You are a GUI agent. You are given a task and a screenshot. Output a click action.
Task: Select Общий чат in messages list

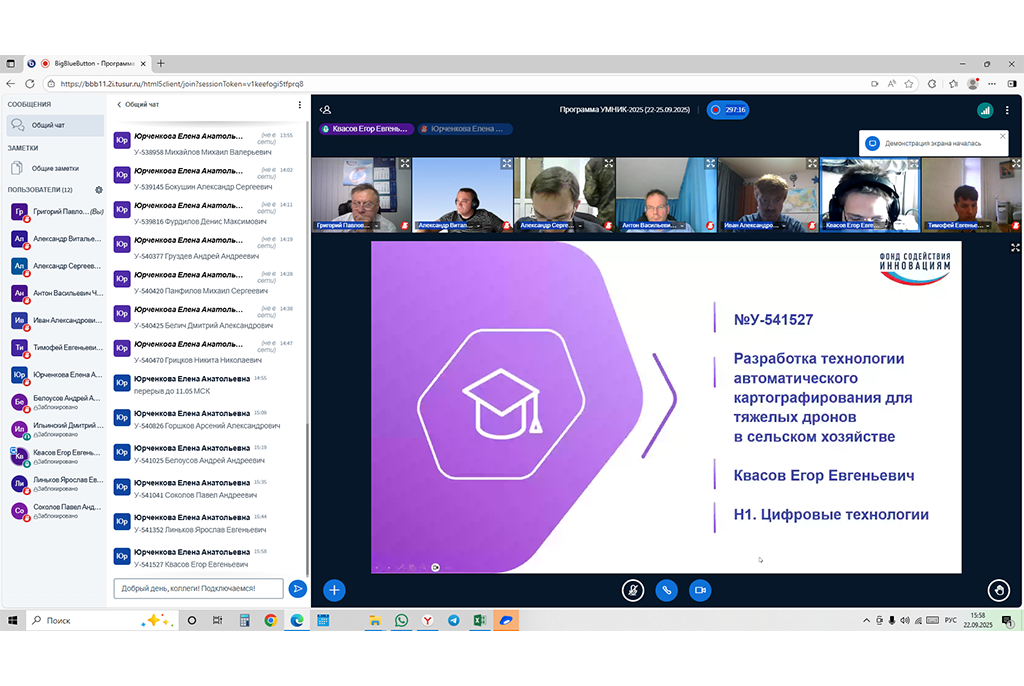pyautogui.click(x=56, y=125)
